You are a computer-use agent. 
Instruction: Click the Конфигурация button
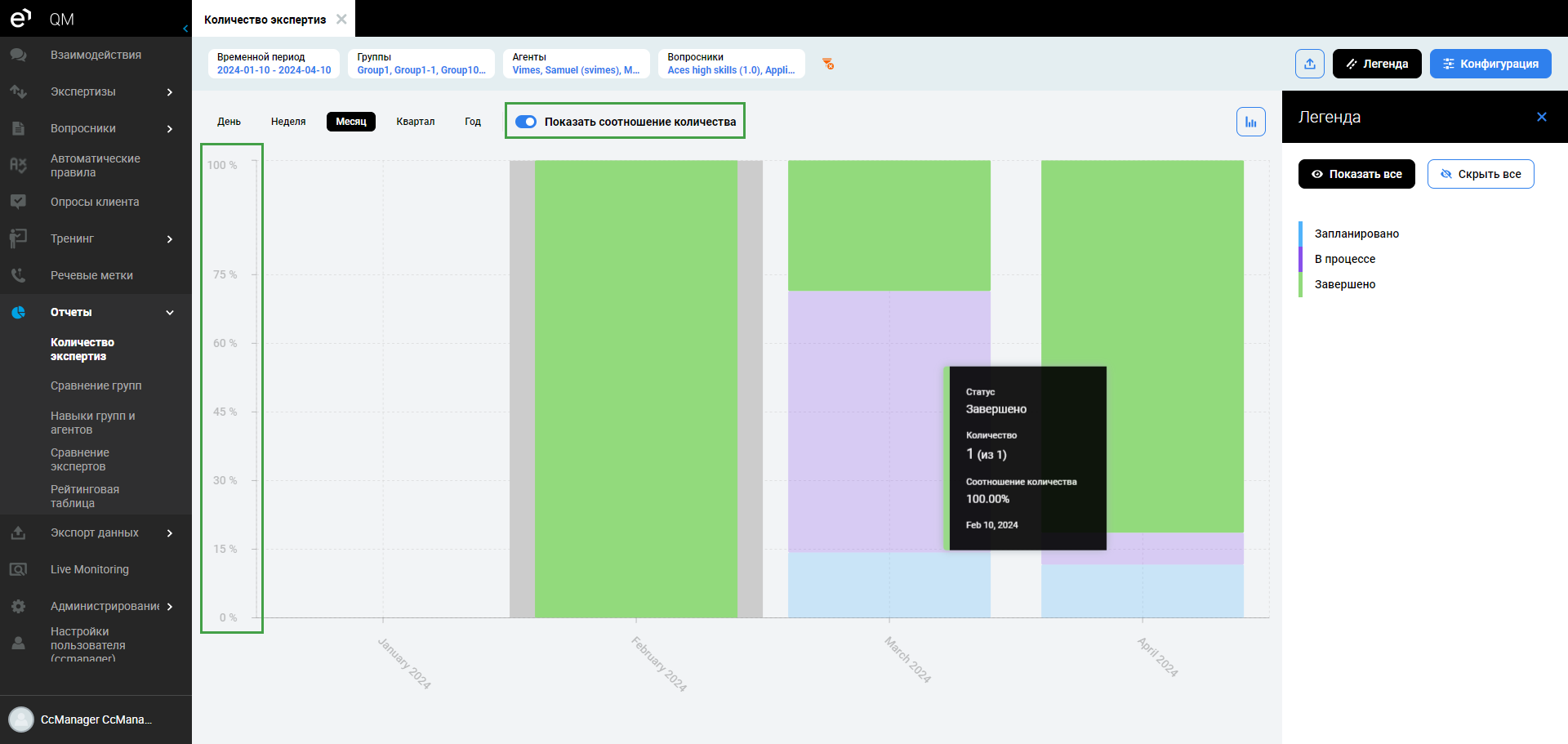coord(1490,64)
